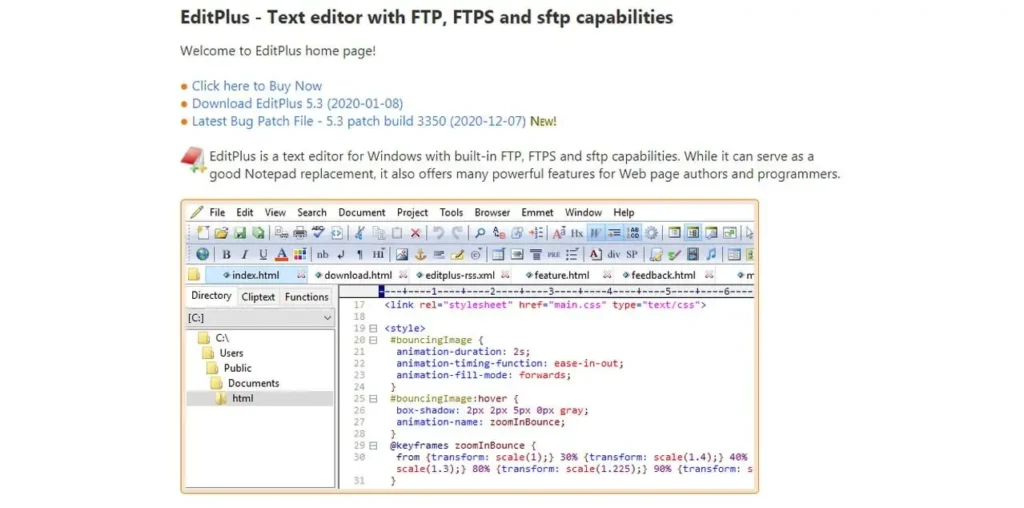
Task: Toggle Bold formatting button
Action: click(227, 254)
